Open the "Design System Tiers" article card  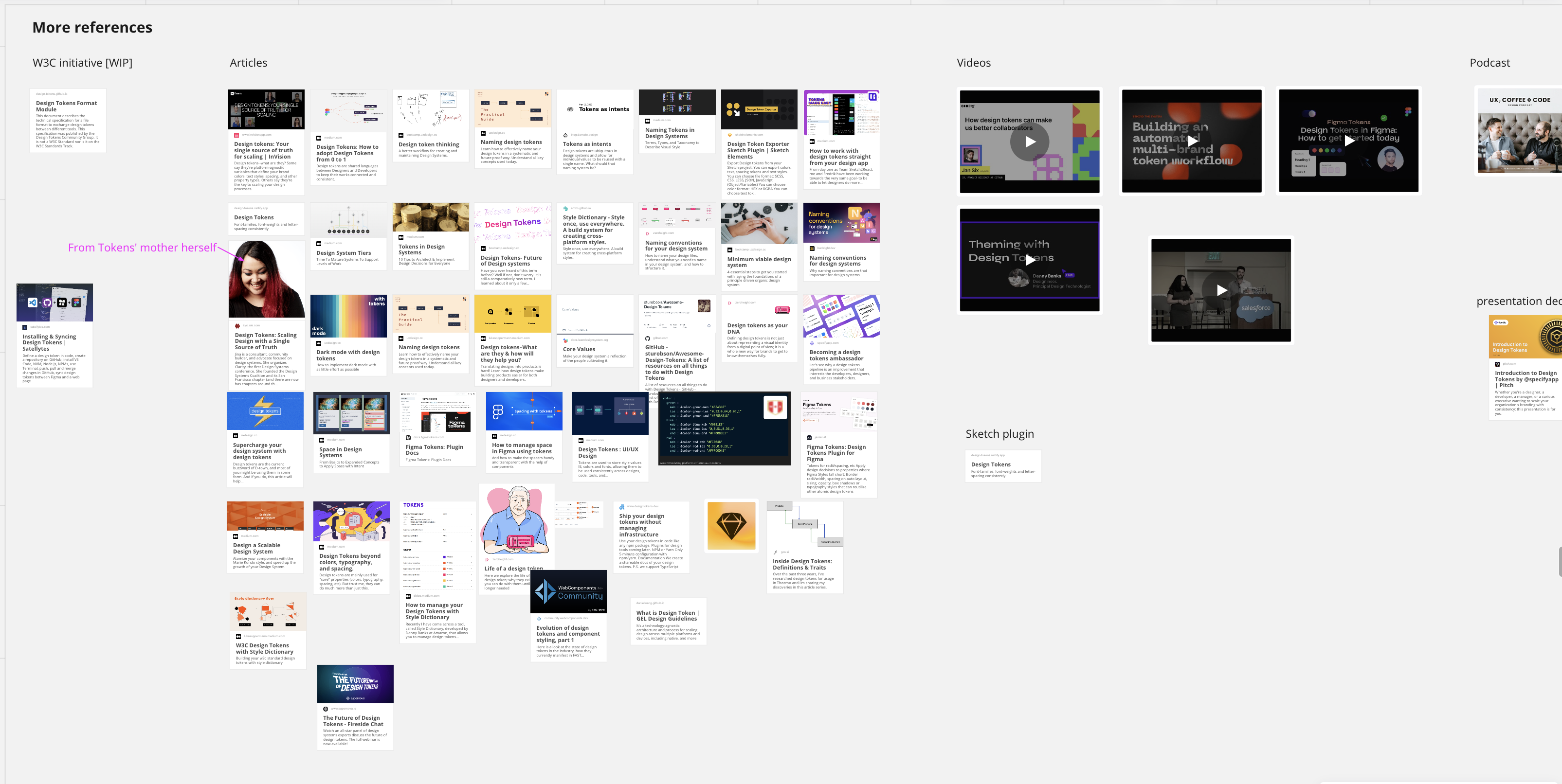click(x=348, y=237)
